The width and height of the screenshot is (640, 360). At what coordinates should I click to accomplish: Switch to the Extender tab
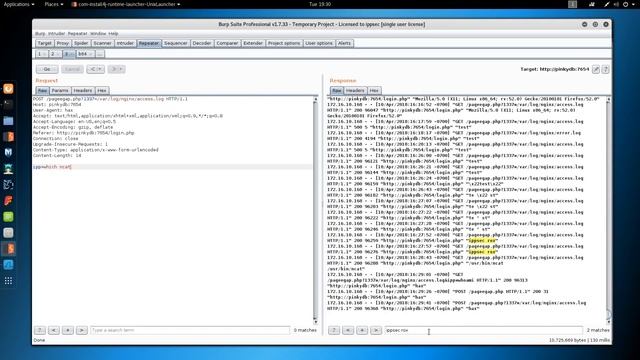tap(253, 43)
